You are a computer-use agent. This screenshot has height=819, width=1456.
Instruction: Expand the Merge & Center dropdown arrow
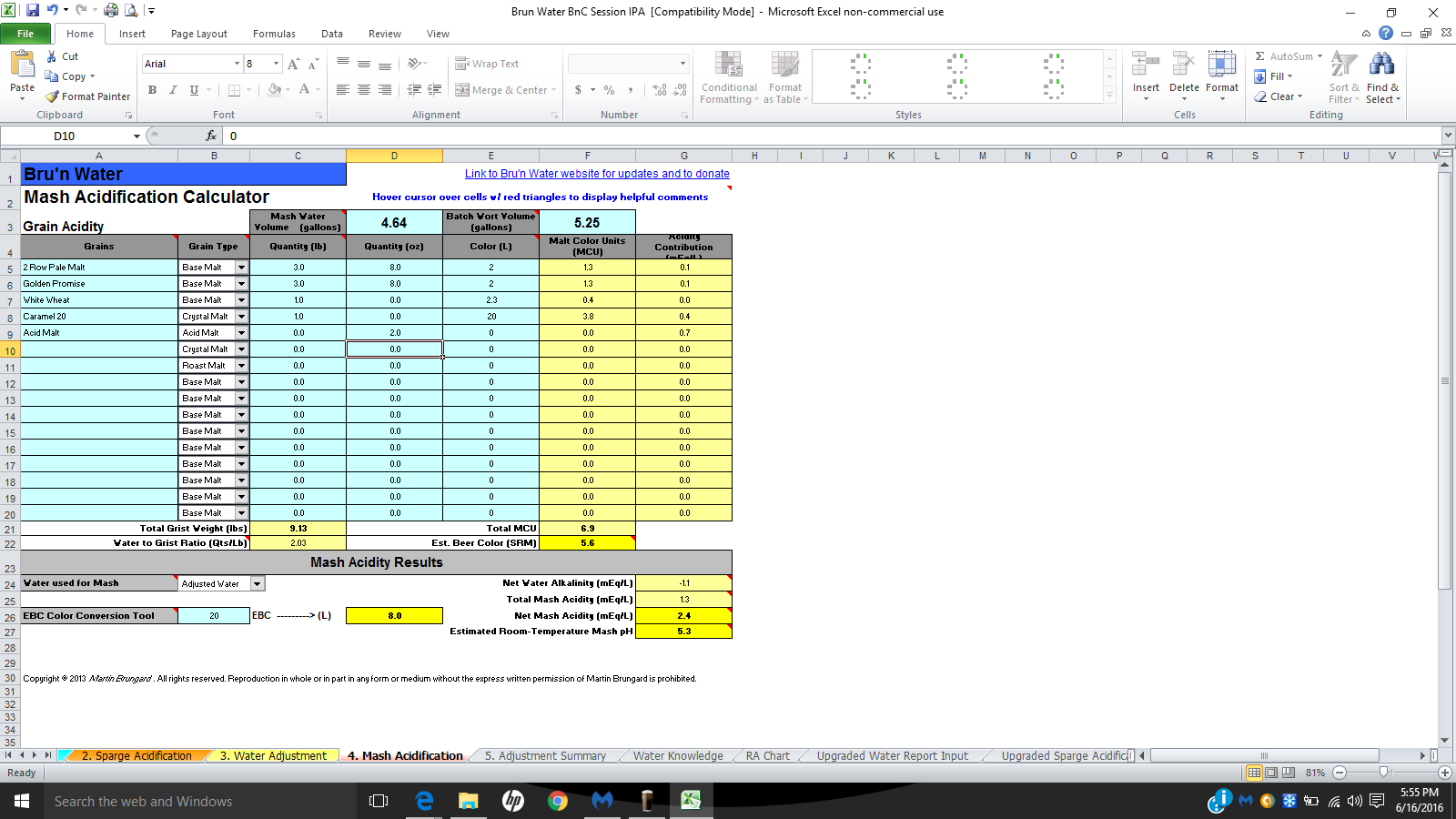coord(554,90)
